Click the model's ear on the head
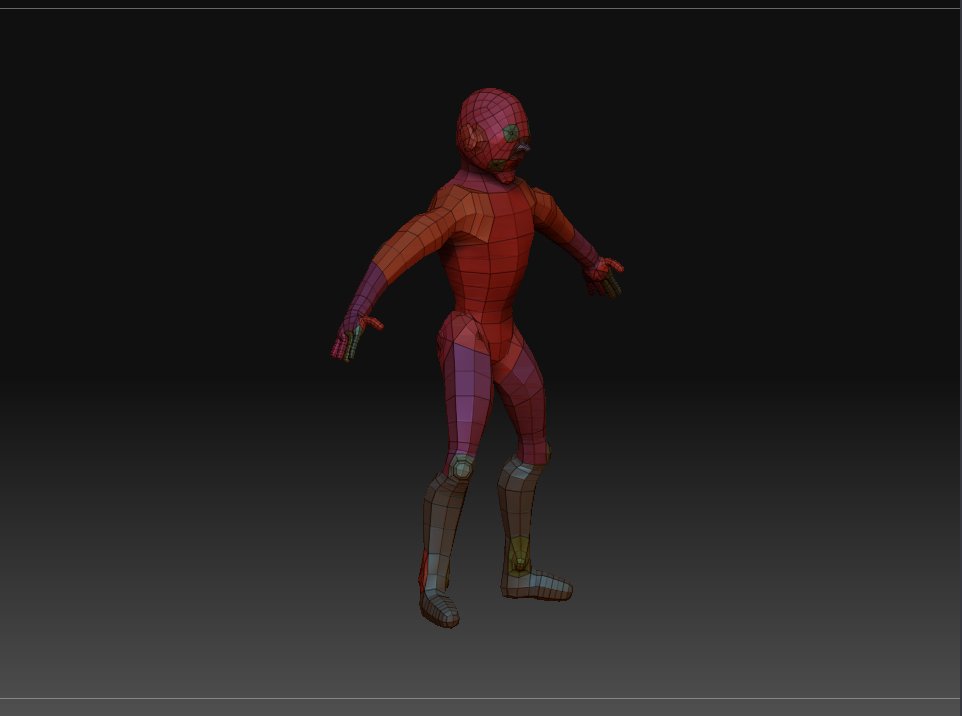Viewport: 962px width, 716px height. pos(469,136)
